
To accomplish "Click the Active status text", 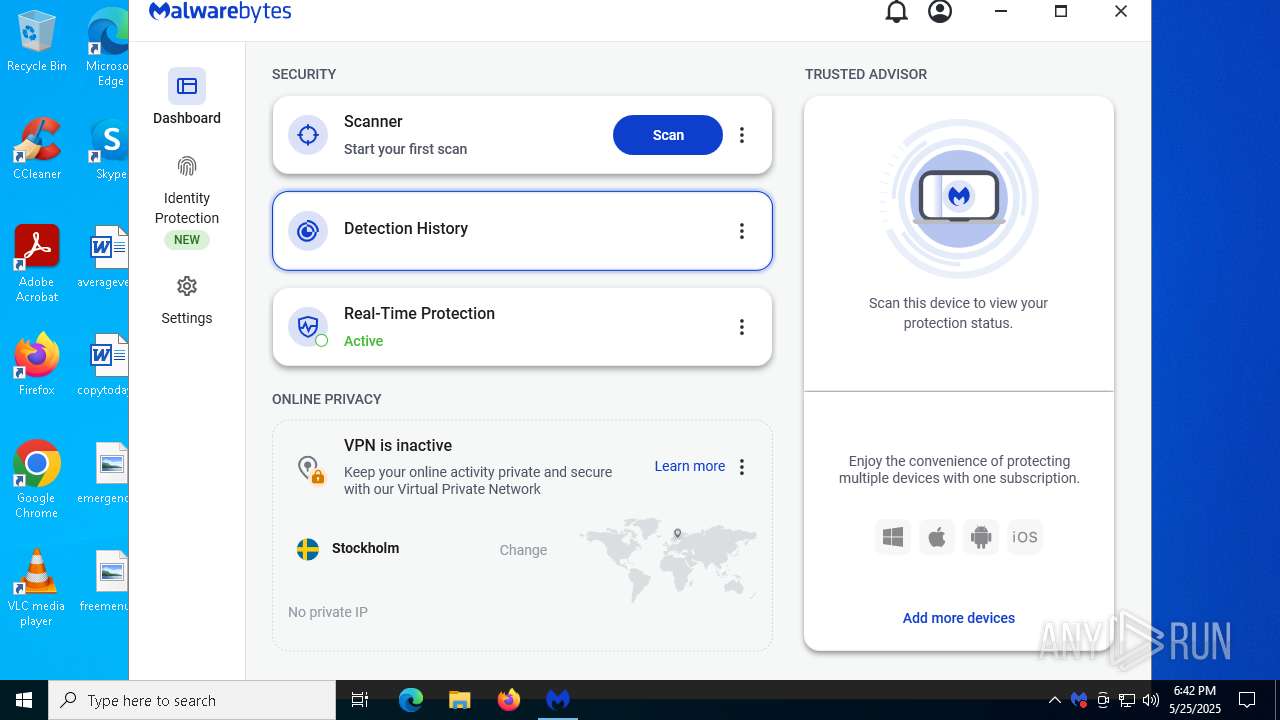I will [364, 341].
